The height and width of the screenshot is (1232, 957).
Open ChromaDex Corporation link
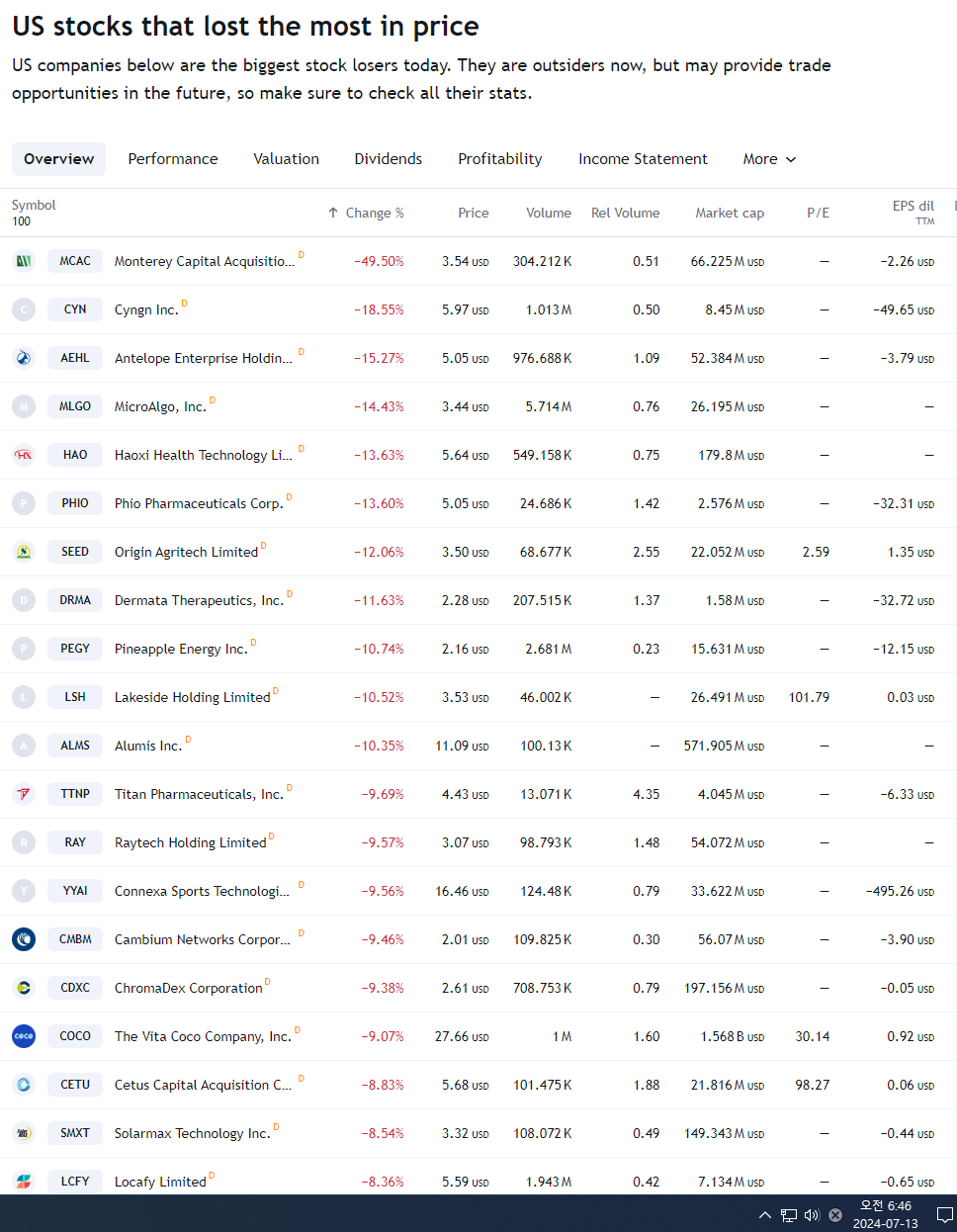click(x=189, y=988)
